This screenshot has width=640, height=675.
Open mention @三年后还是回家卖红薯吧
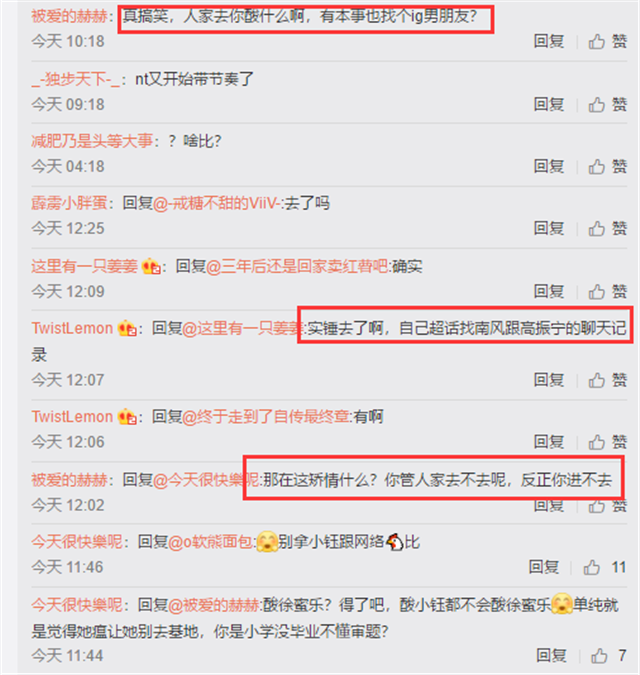(297, 267)
